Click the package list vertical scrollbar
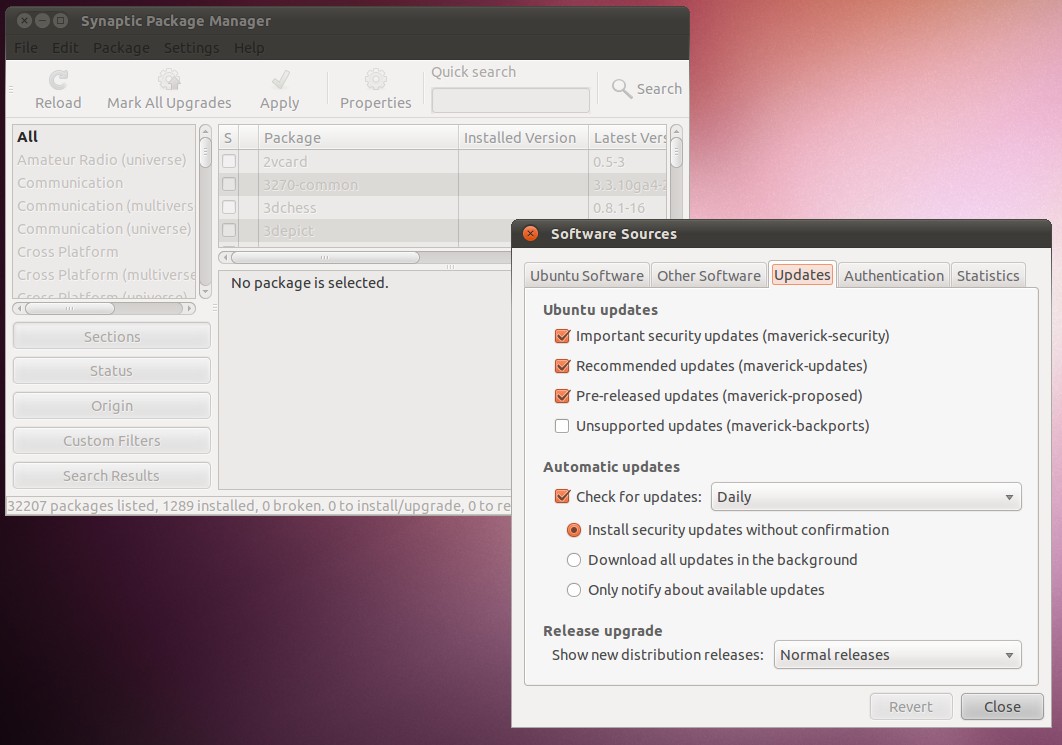The height and width of the screenshot is (745, 1062). pyautogui.click(x=676, y=173)
